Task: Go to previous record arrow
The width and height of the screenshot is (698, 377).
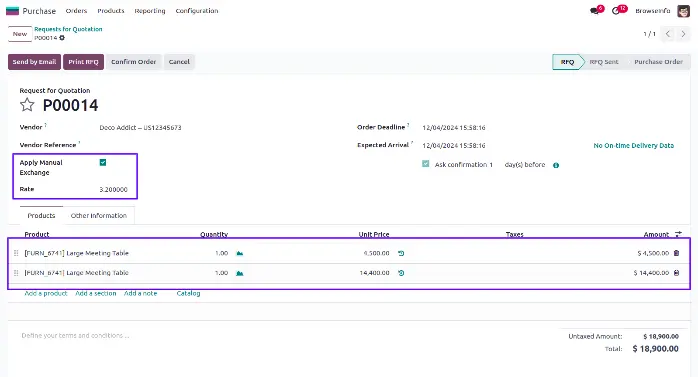Action: pyautogui.click(x=668, y=34)
